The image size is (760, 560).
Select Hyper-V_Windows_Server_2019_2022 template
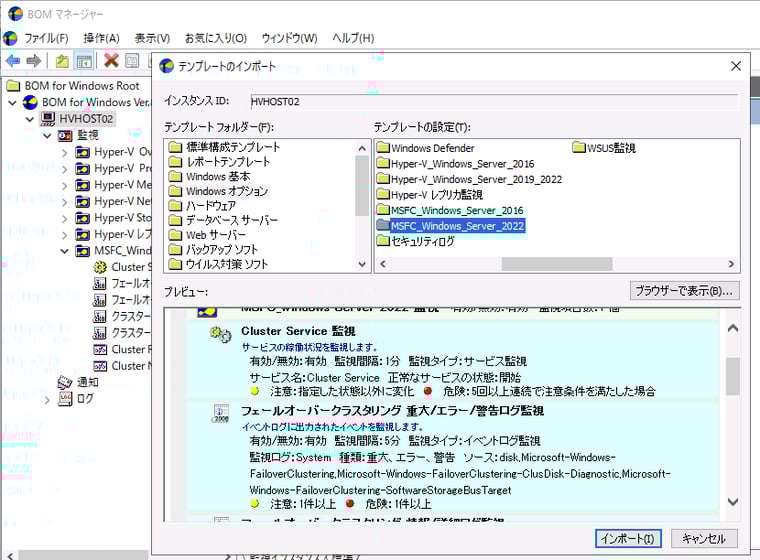pos(470,179)
